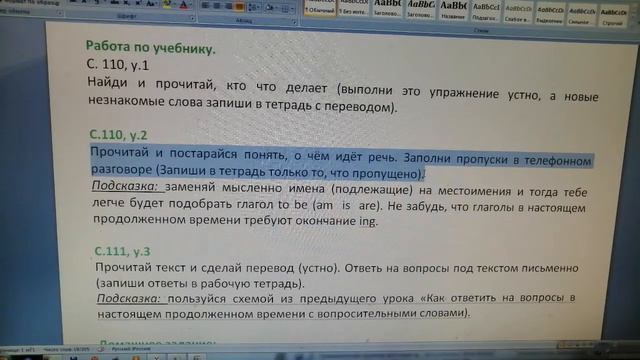Click the paragraph Shading paint bucket

pyautogui.click(x=269, y=8)
